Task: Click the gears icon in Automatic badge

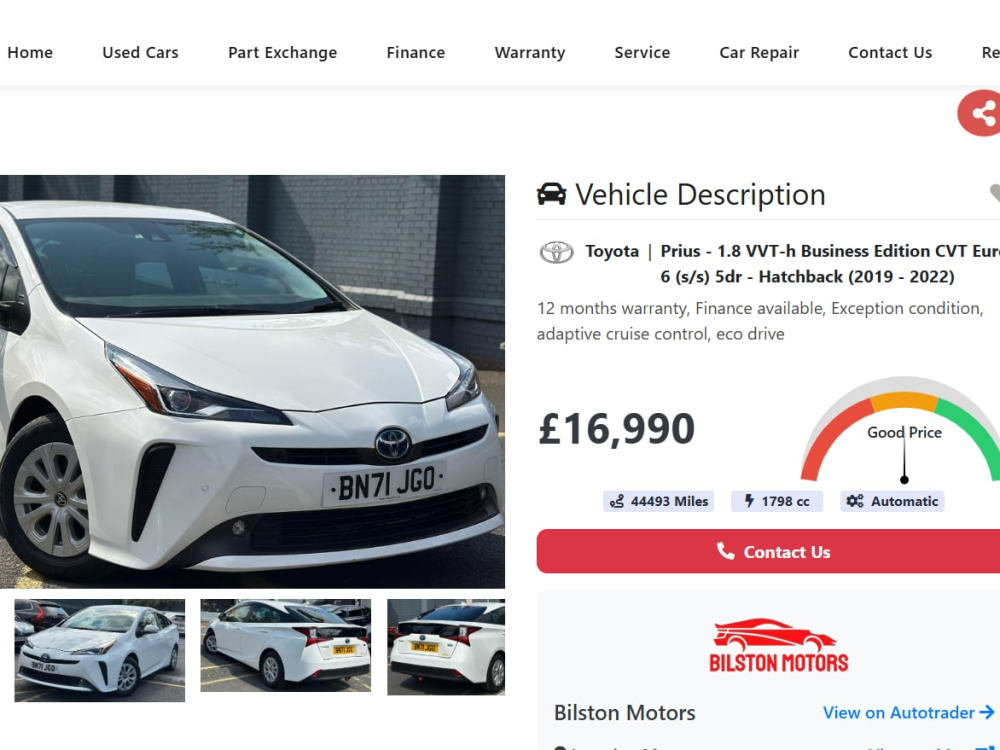Action: click(x=855, y=501)
